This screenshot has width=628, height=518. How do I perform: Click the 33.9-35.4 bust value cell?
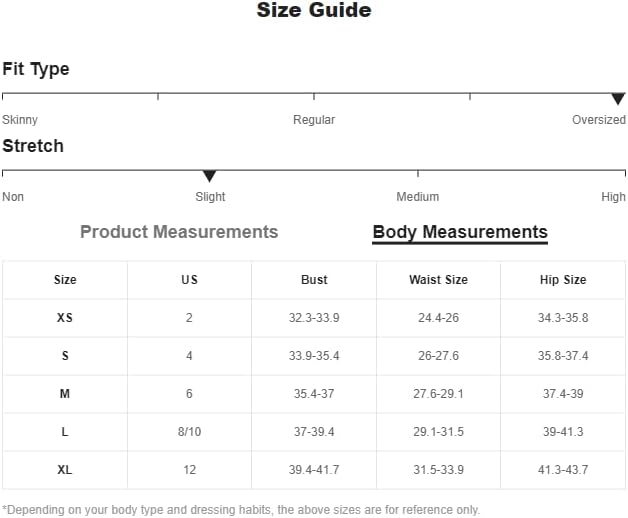[x=314, y=356]
